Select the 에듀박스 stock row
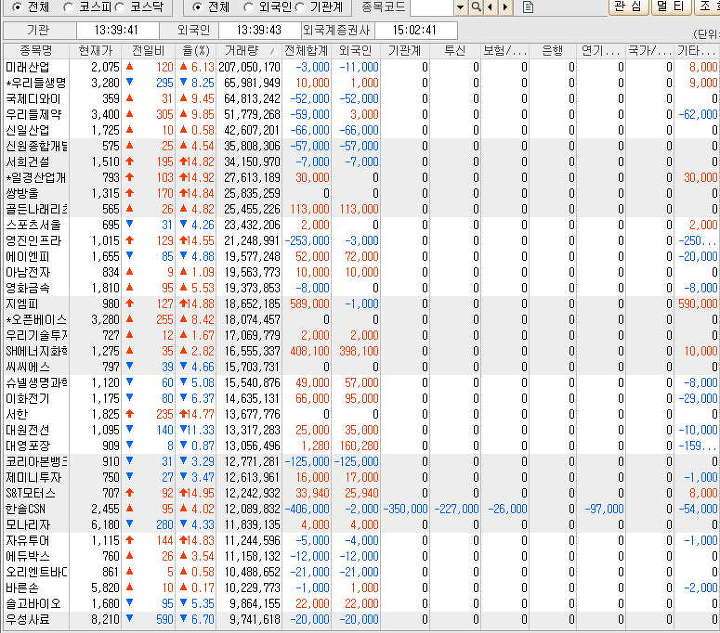This screenshot has width=720, height=633. [360, 556]
